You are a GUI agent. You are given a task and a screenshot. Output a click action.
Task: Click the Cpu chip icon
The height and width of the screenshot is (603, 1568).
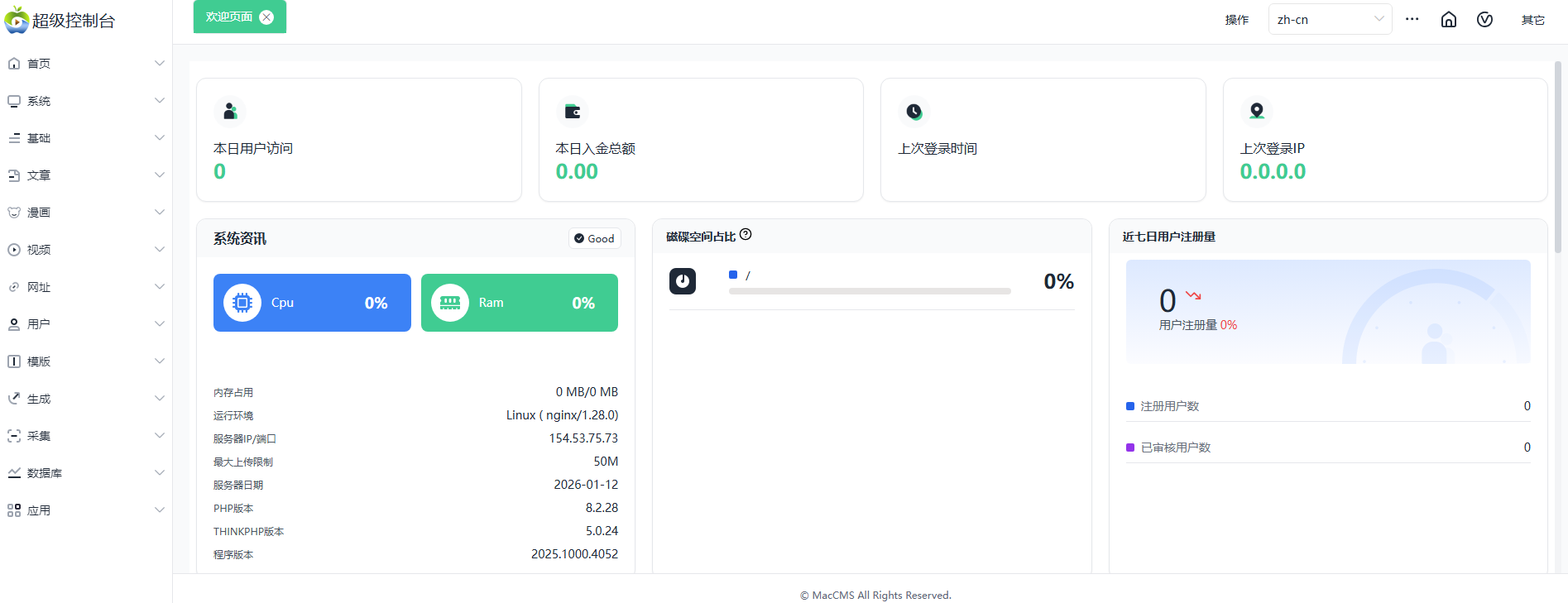(242, 303)
